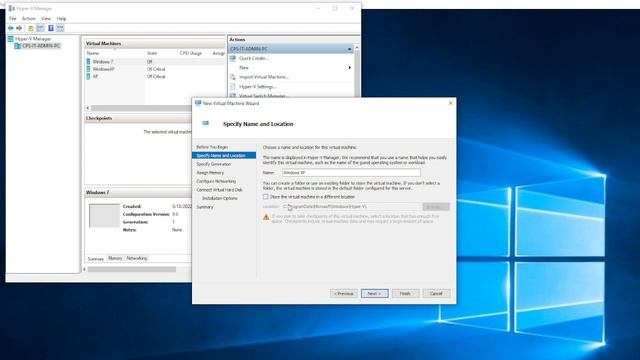Go to Configure Networking wizard step
This screenshot has height=360, width=640.
pyautogui.click(x=216, y=181)
